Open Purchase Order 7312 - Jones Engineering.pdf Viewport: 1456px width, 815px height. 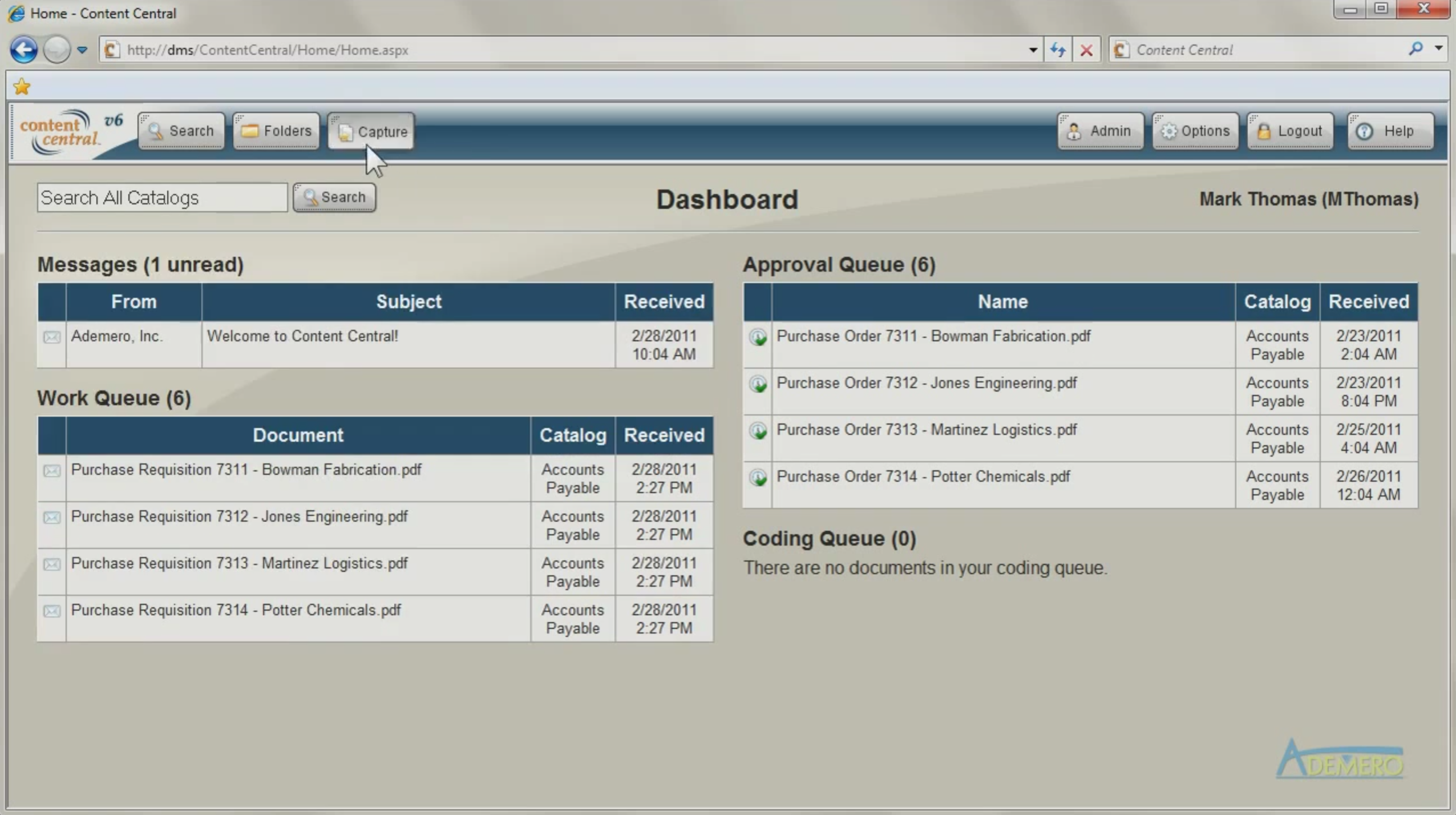(927, 383)
